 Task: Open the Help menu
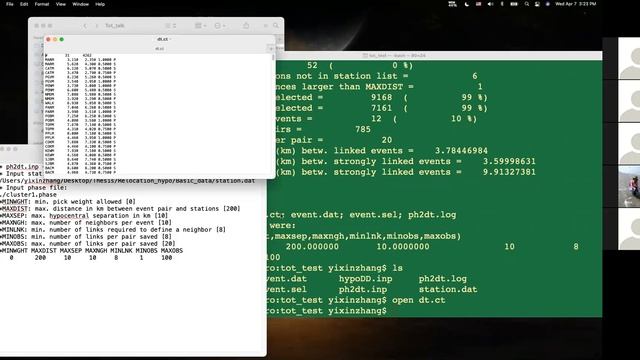pyautogui.click(x=100, y=4)
